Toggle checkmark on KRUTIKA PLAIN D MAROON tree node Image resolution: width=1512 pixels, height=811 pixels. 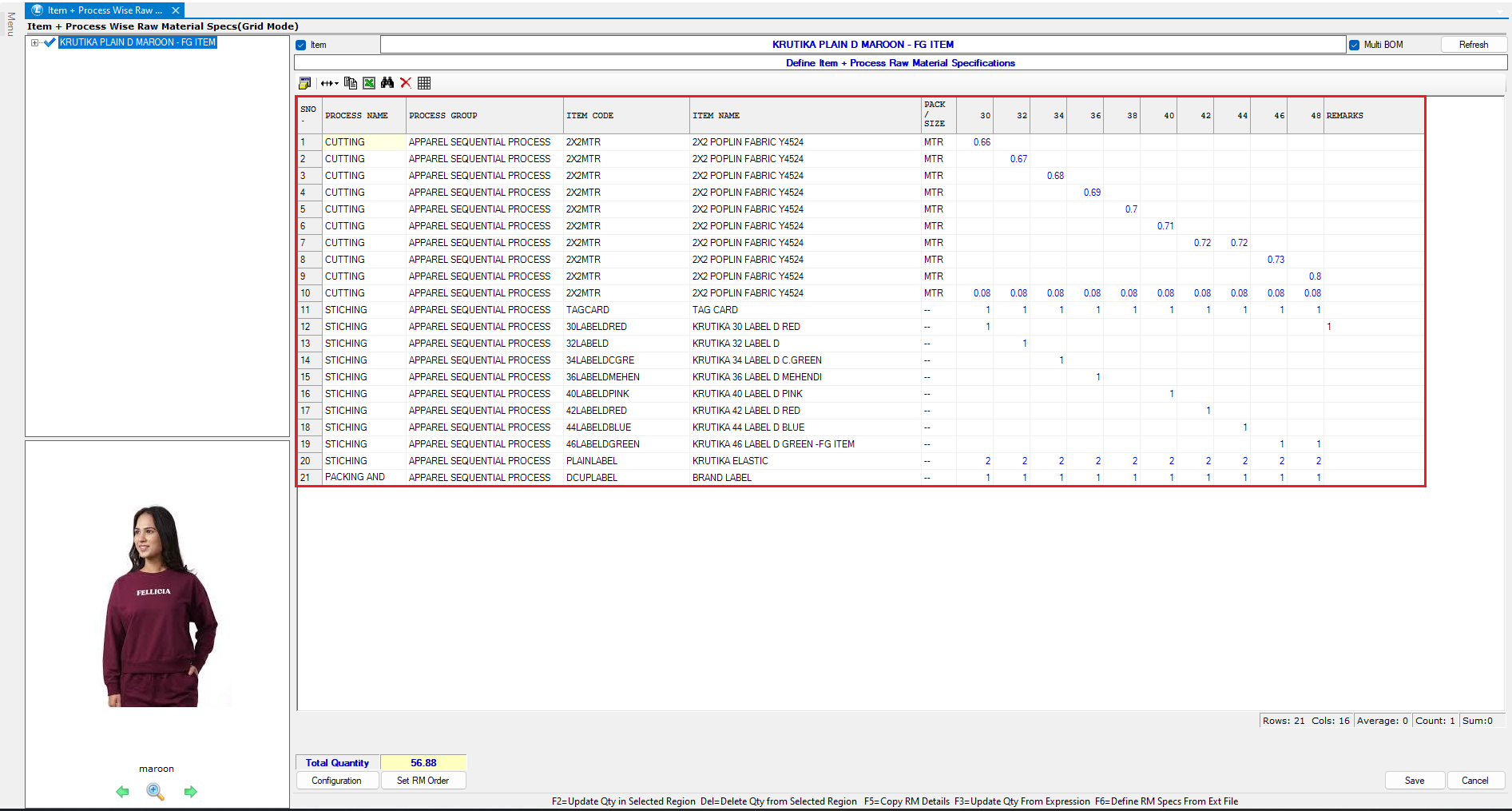(50, 42)
